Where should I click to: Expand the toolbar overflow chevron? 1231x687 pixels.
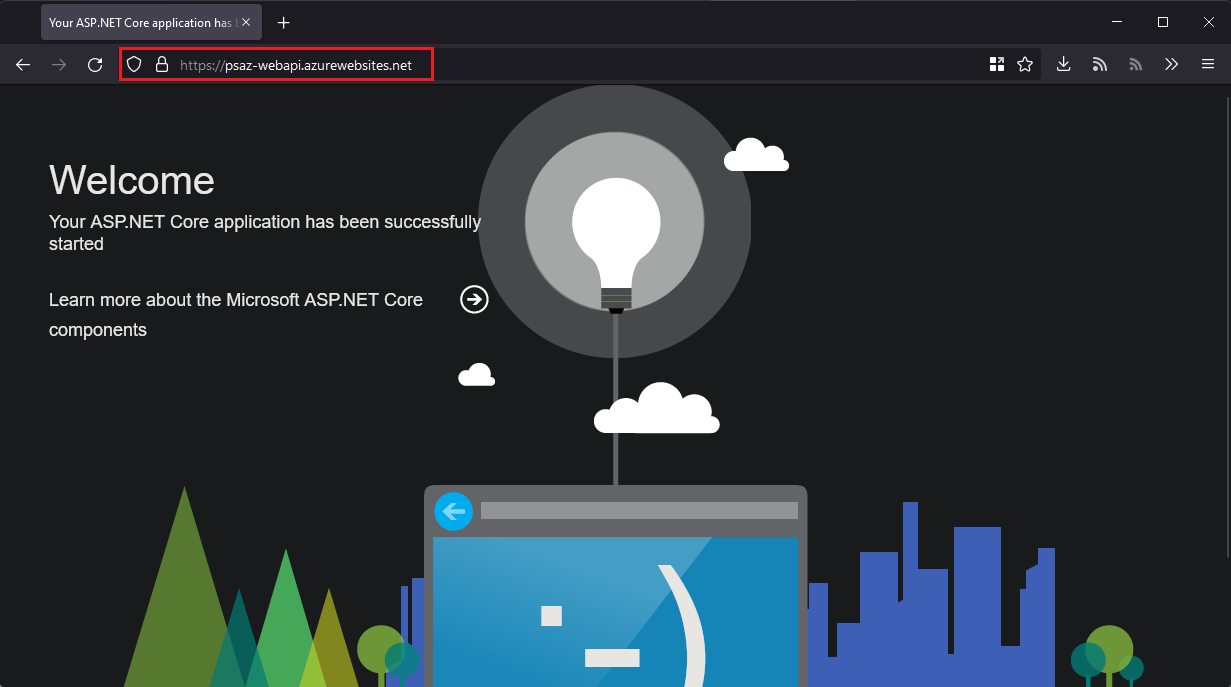1171,64
